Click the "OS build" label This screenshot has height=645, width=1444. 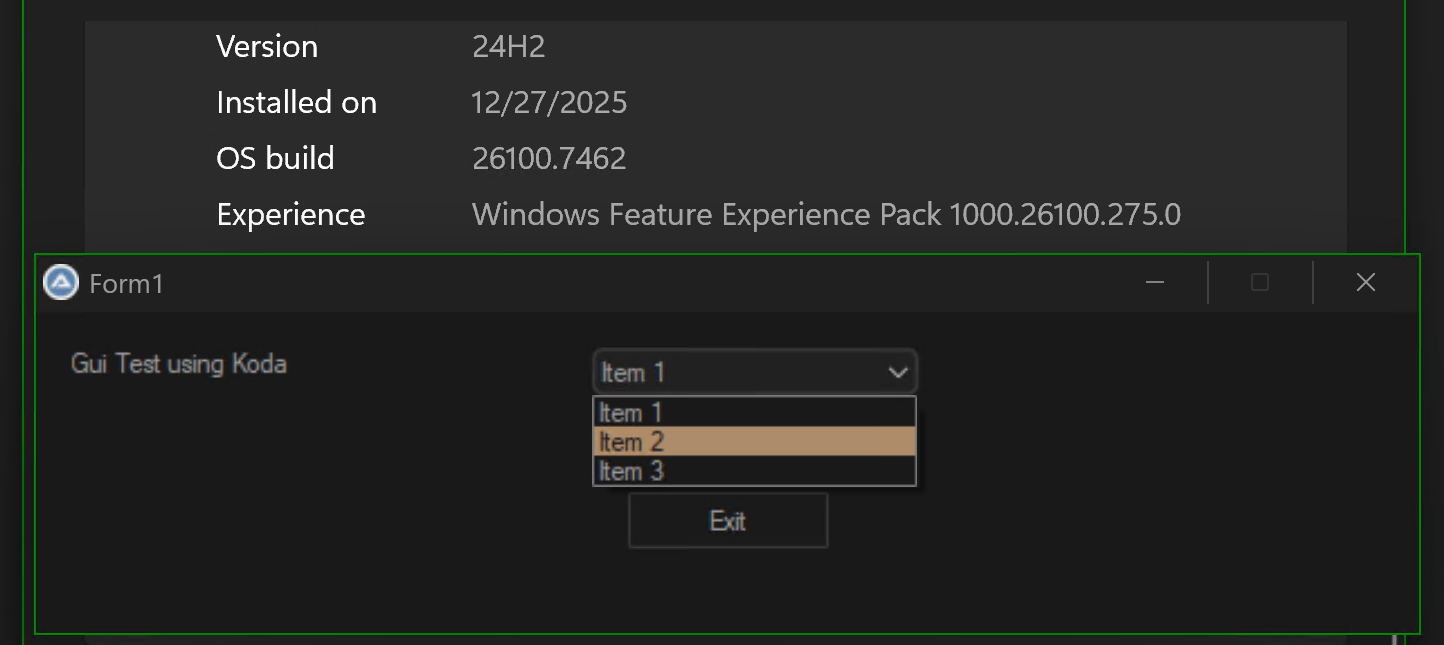275,159
